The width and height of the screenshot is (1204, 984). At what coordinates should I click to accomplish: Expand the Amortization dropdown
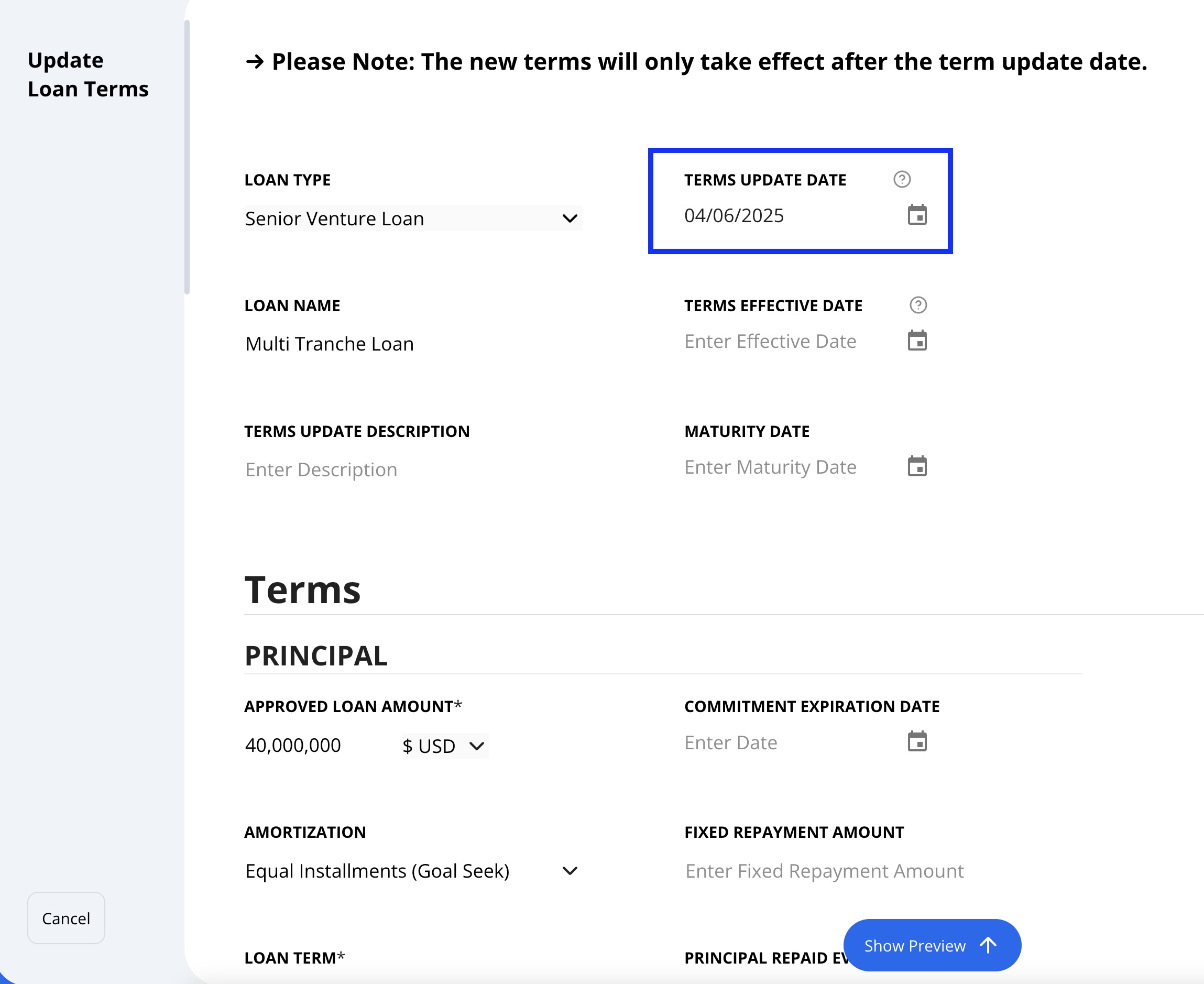coord(413,871)
